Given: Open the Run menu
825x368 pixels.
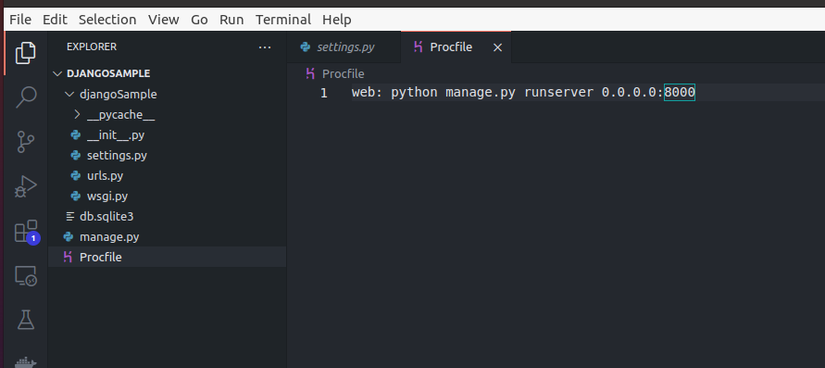Looking at the screenshot, I should pos(232,19).
